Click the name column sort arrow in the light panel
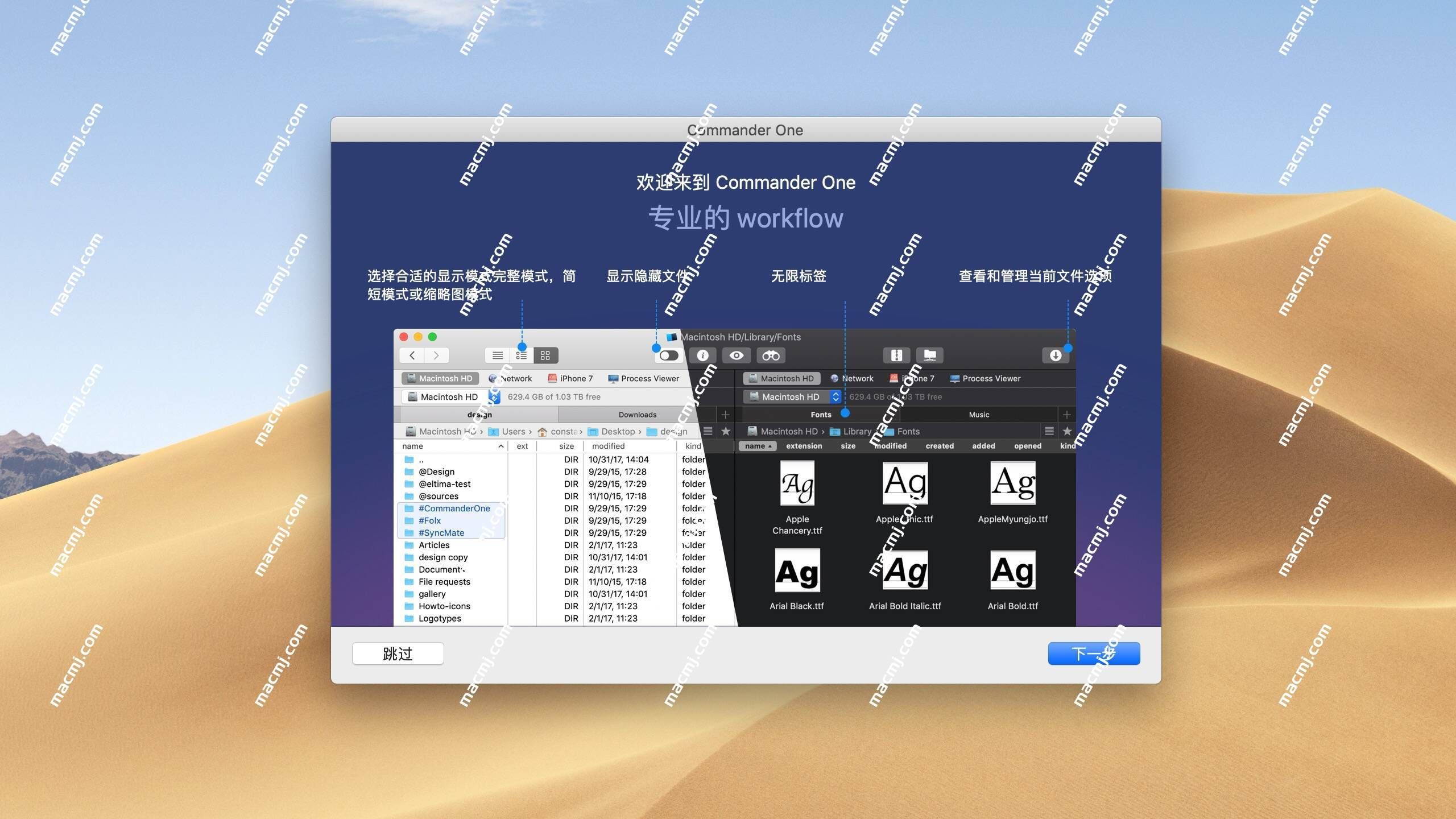 tap(500, 446)
